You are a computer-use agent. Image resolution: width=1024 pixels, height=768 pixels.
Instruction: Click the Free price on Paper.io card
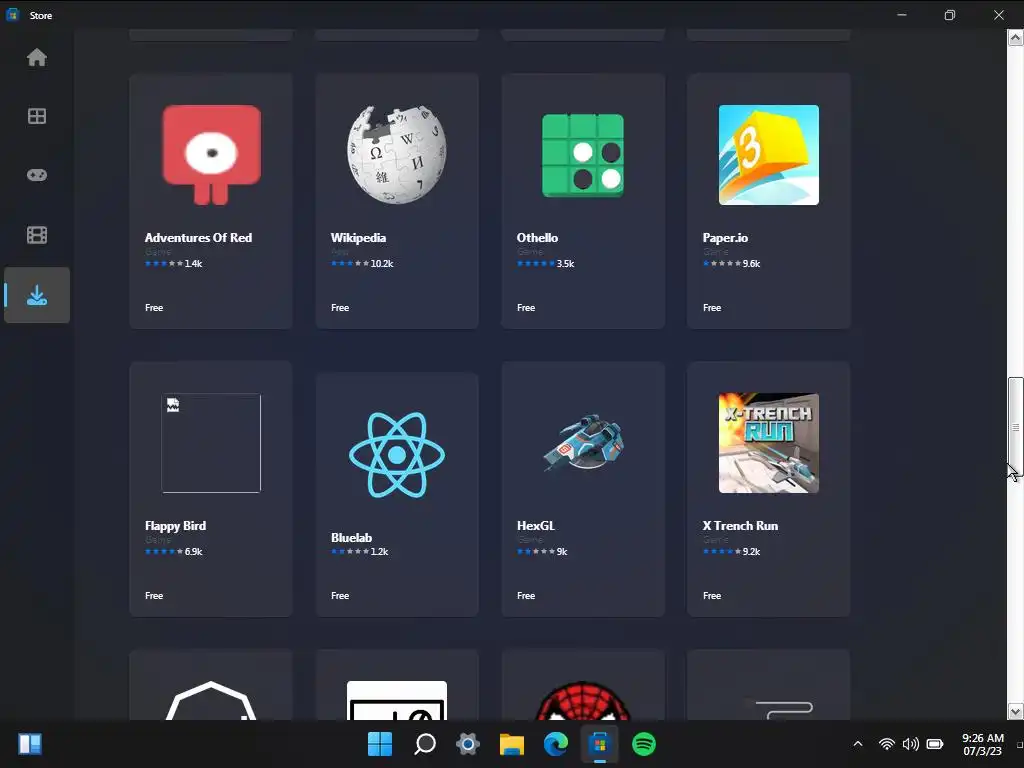(712, 308)
